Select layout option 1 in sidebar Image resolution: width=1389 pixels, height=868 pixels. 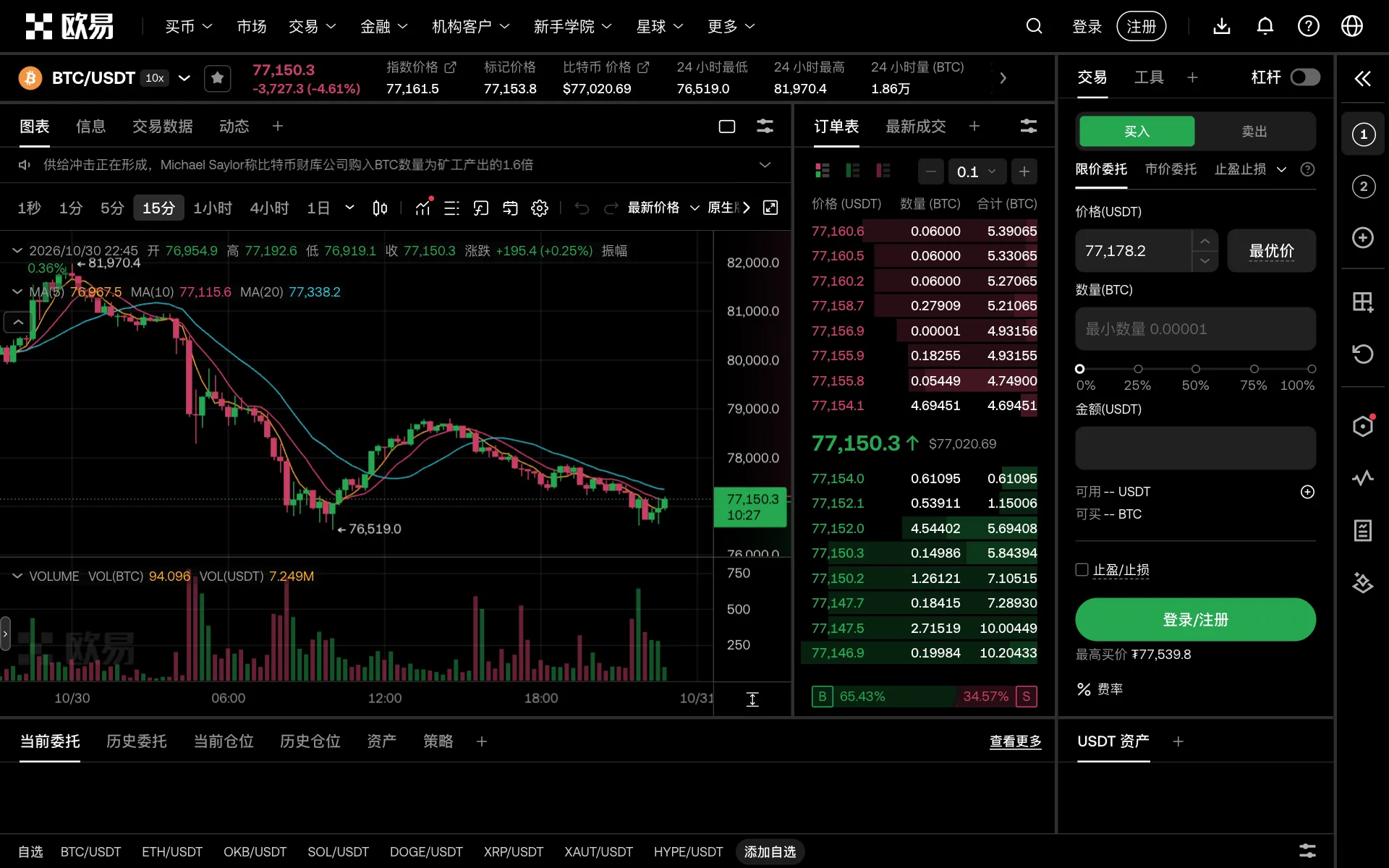point(1364,135)
